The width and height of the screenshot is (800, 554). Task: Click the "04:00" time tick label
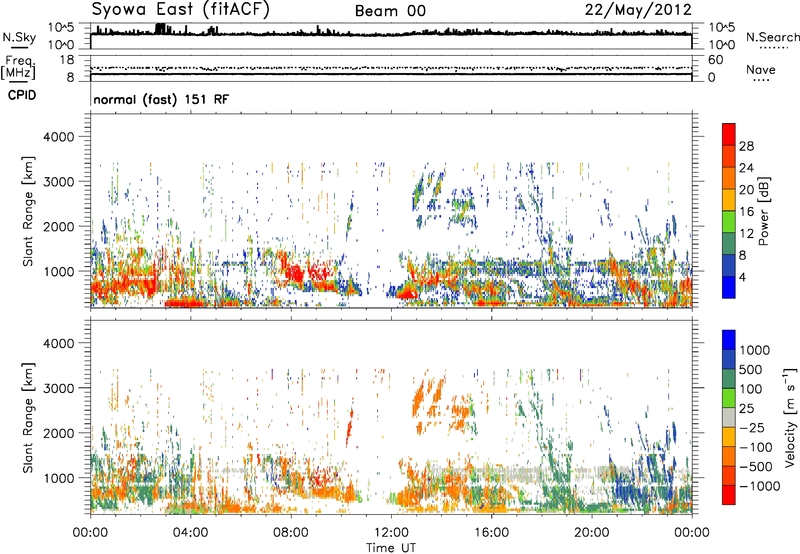pos(190,533)
